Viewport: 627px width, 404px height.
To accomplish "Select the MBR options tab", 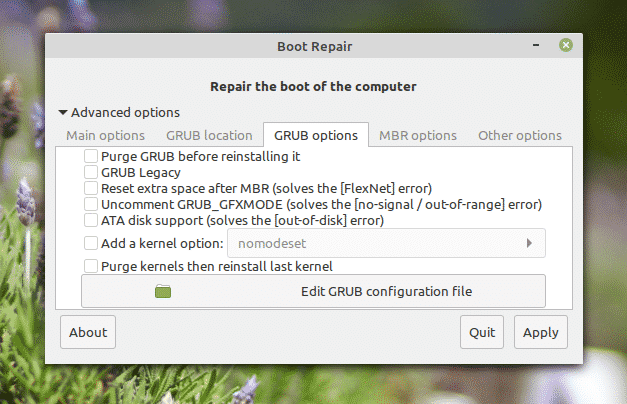I will tap(417, 135).
